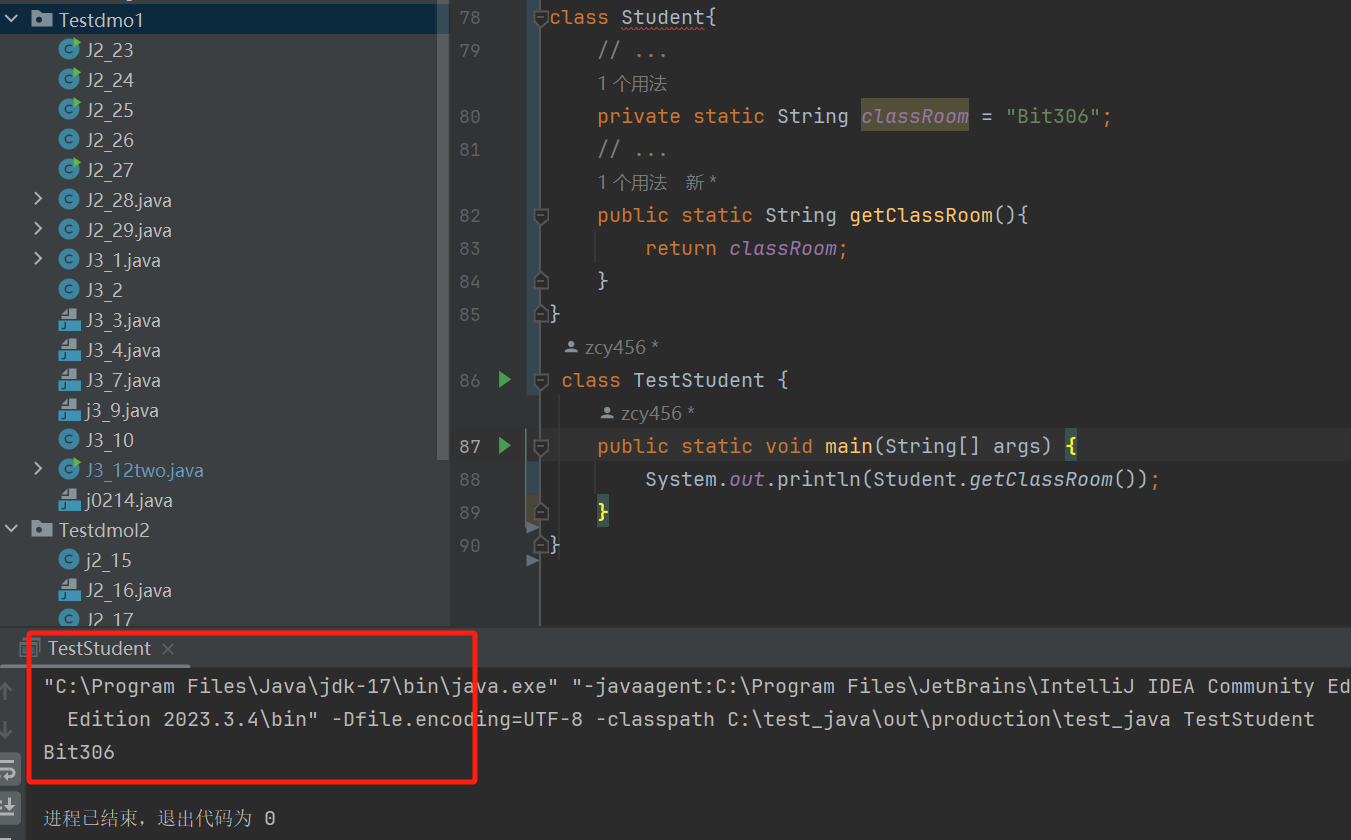
Task: Click the "Bit306" string literal in code
Action: [x=1053, y=117]
